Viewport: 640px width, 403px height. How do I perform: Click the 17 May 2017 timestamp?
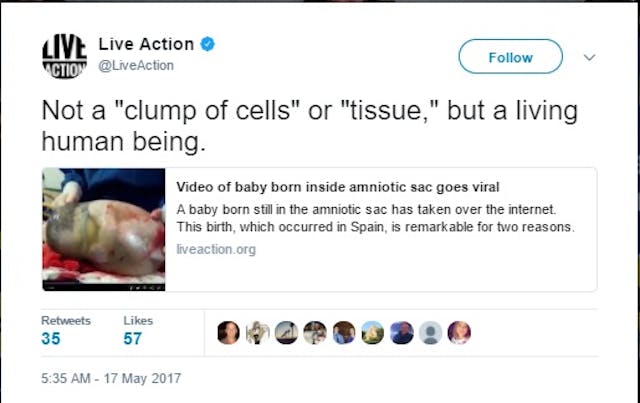[x=111, y=379]
